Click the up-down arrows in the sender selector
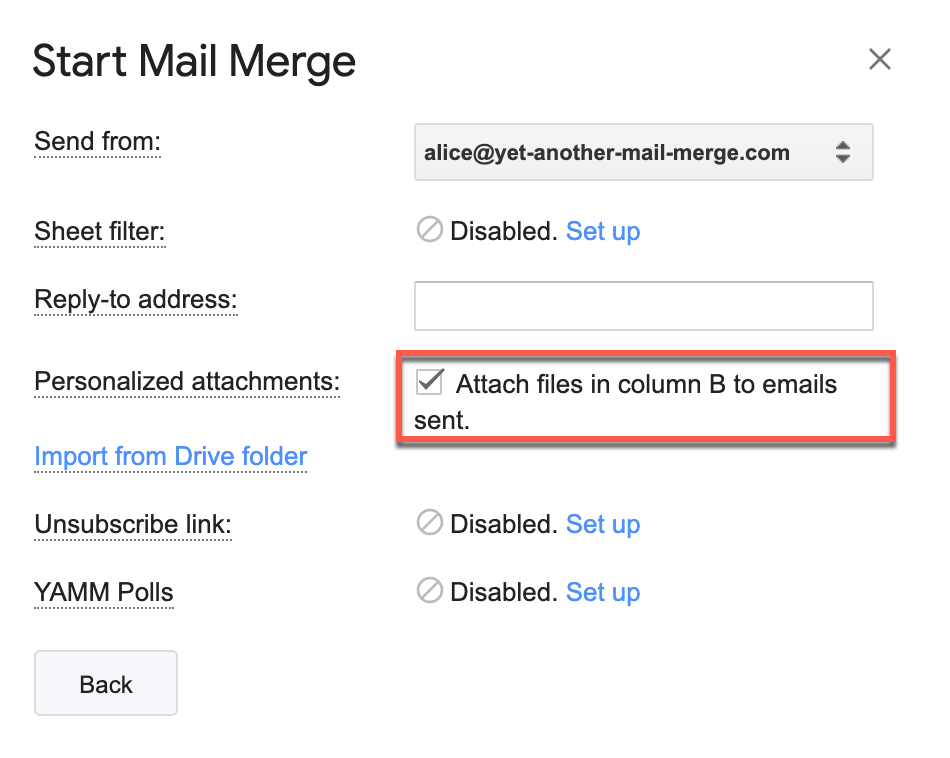Screen dimensions: 950x758 point(843,152)
